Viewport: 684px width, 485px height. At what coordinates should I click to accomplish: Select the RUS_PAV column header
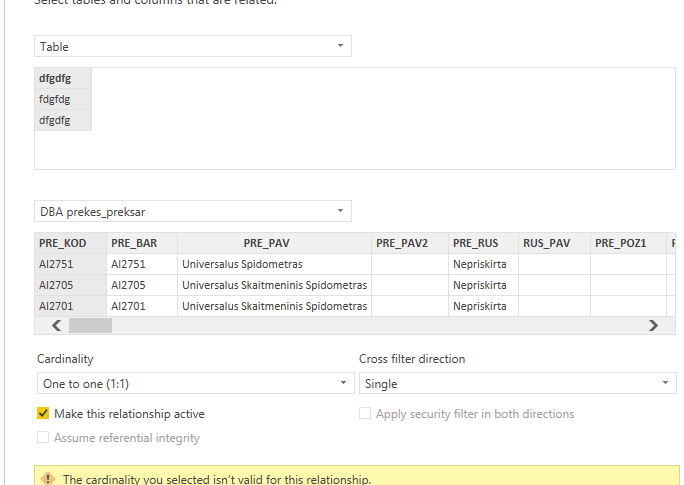click(x=554, y=243)
